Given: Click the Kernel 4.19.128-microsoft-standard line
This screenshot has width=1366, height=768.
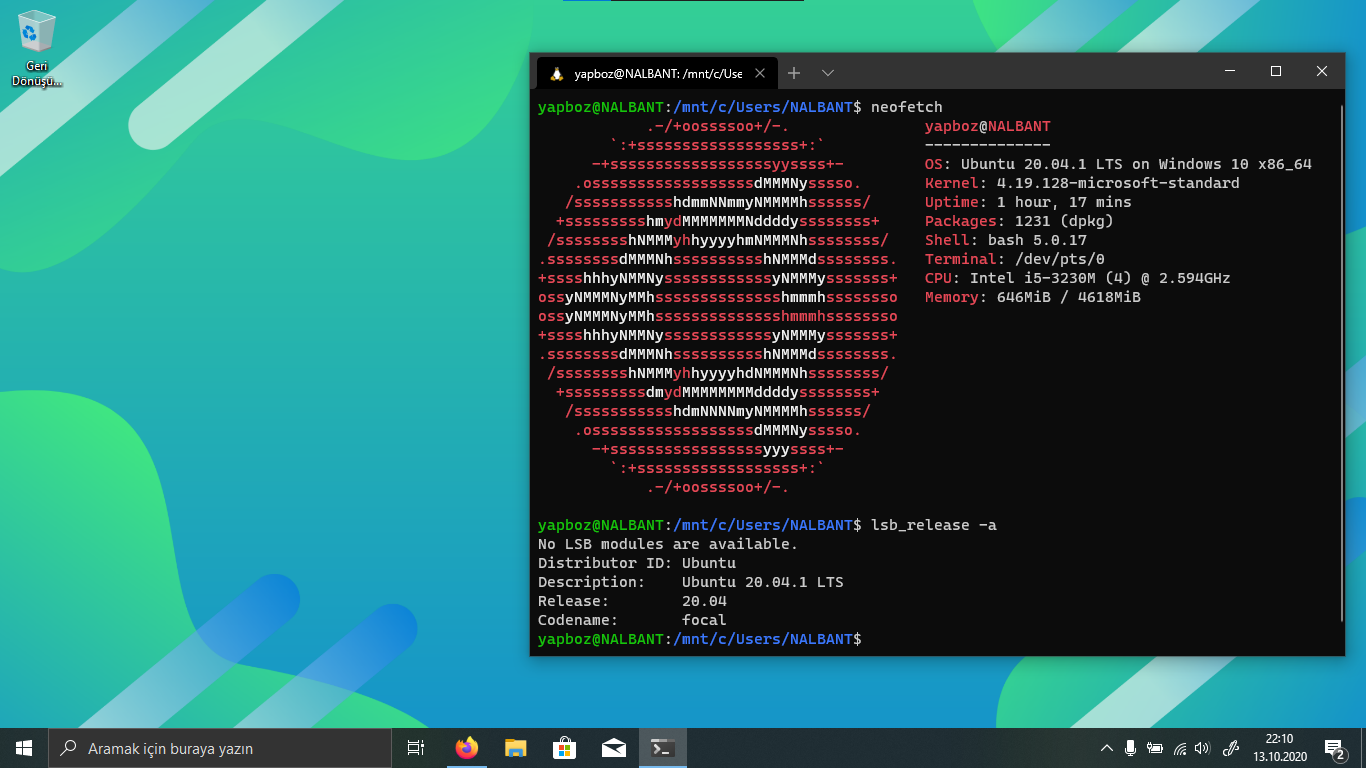Looking at the screenshot, I should 1082,183.
